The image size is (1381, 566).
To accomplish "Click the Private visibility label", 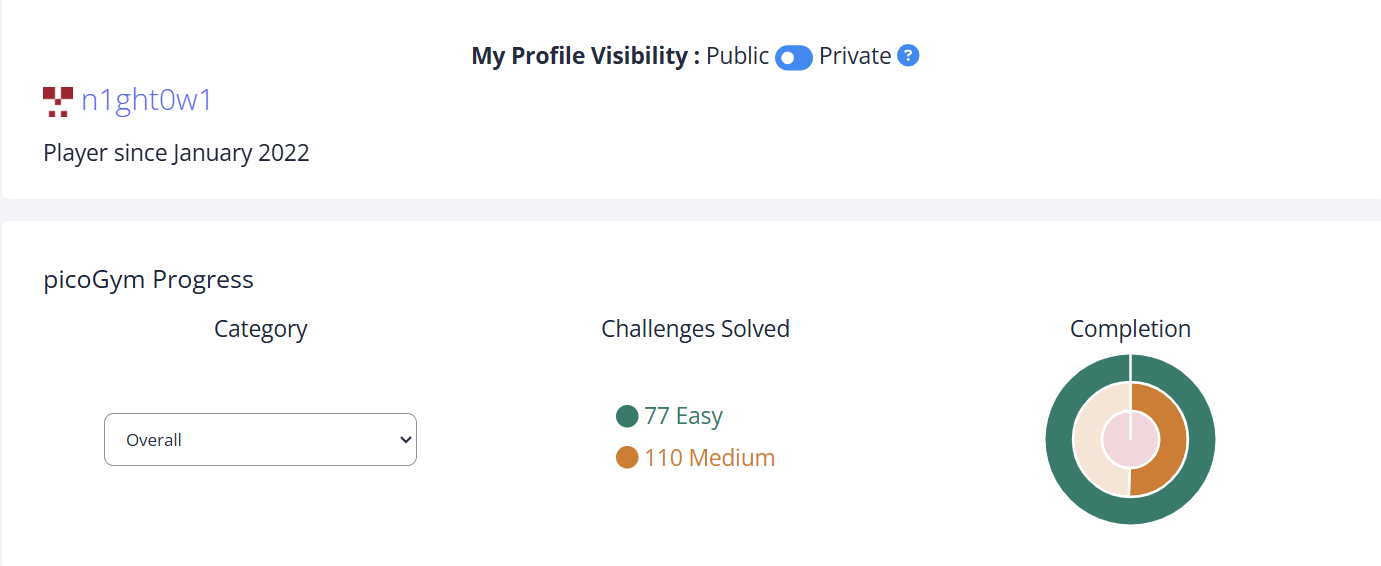I will pos(855,56).
